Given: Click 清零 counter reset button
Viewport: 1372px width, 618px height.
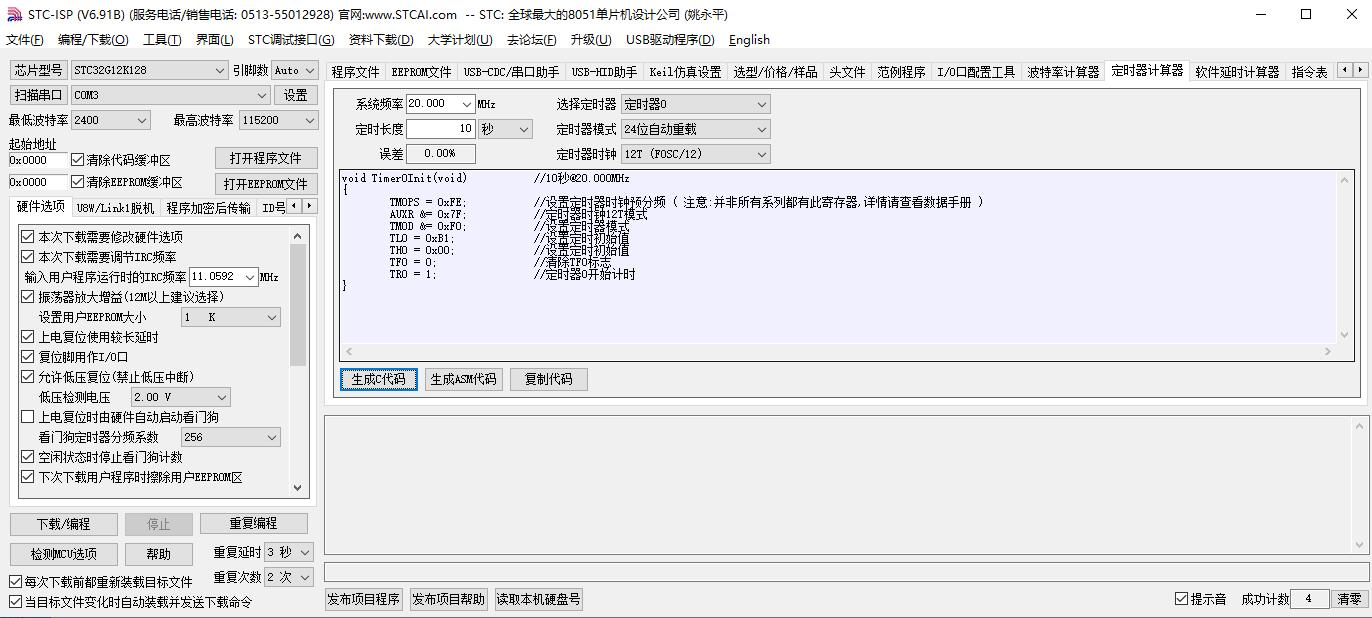Looking at the screenshot, I should [1349, 599].
